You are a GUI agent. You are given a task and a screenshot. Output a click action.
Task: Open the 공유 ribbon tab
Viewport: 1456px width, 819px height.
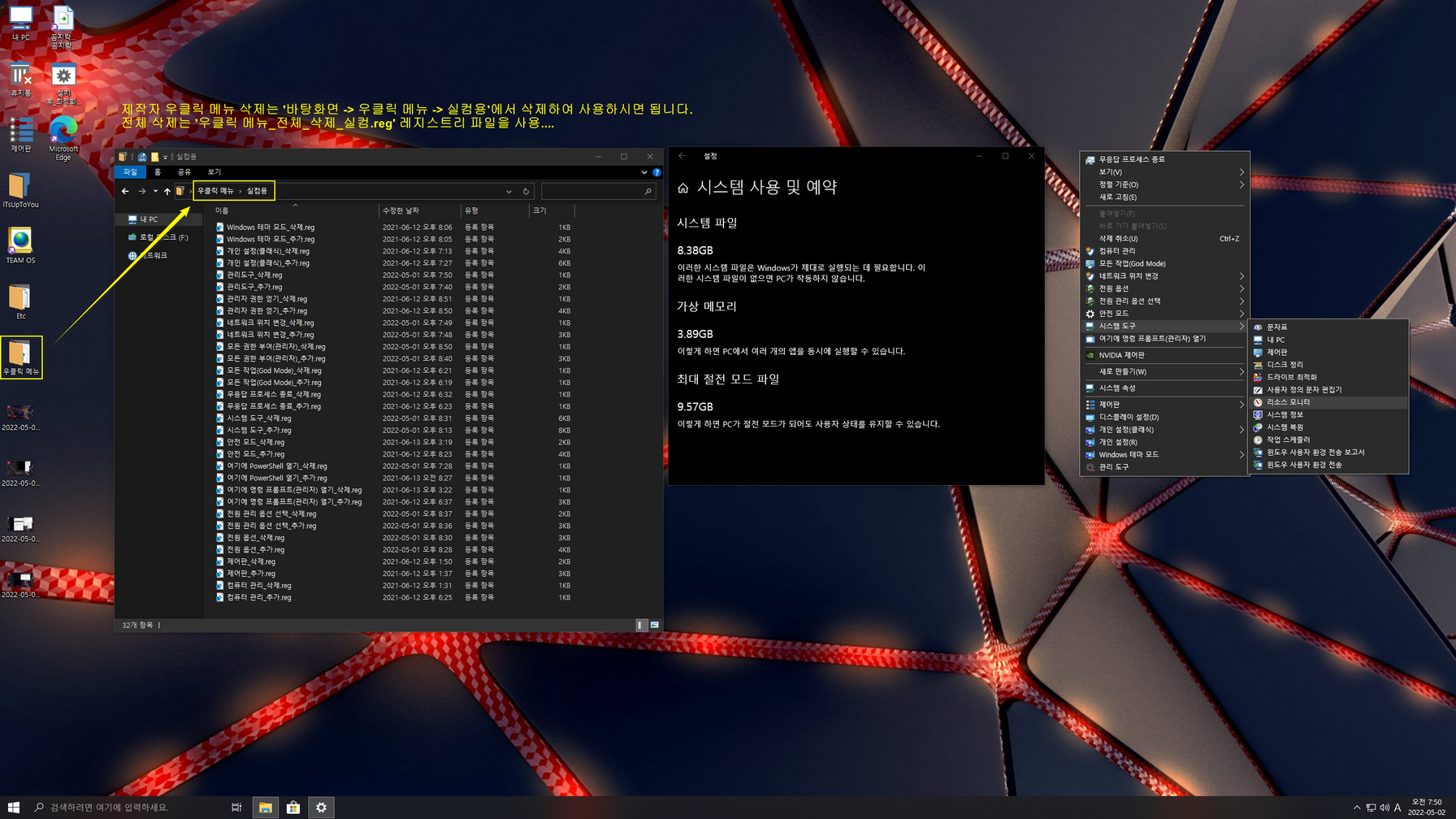pos(184,172)
